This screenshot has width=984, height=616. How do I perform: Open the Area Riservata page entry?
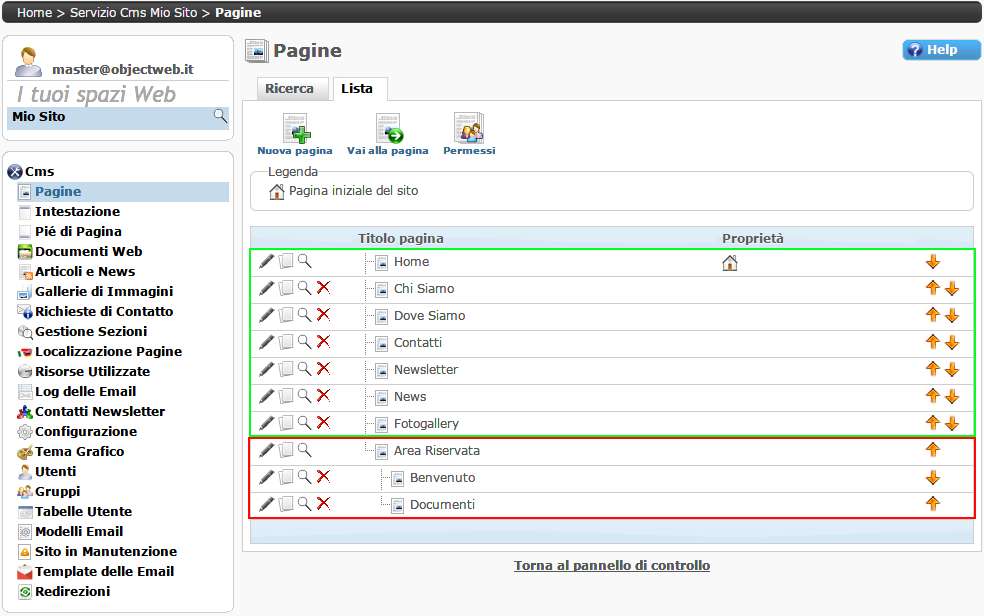pos(436,450)
